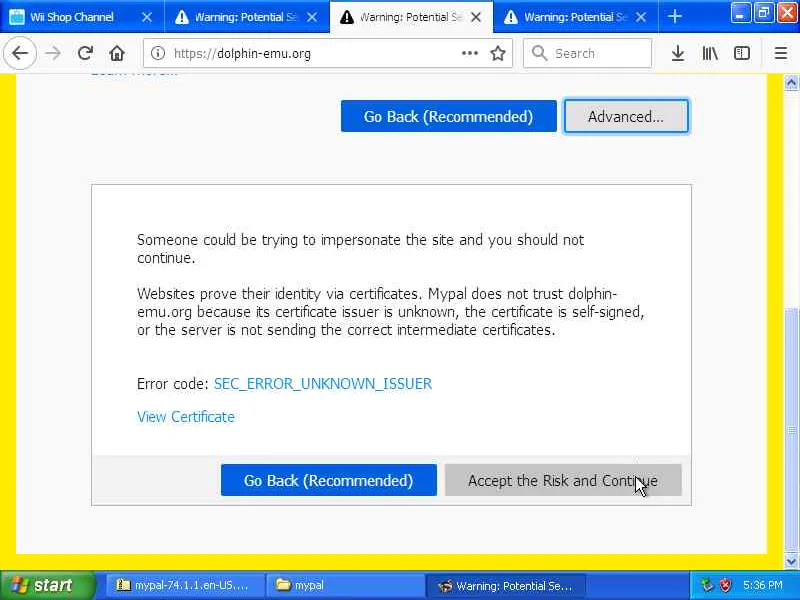Screen dimensions: 800x600
Task: Open the hamburger application menu
Action: point(781,53)
